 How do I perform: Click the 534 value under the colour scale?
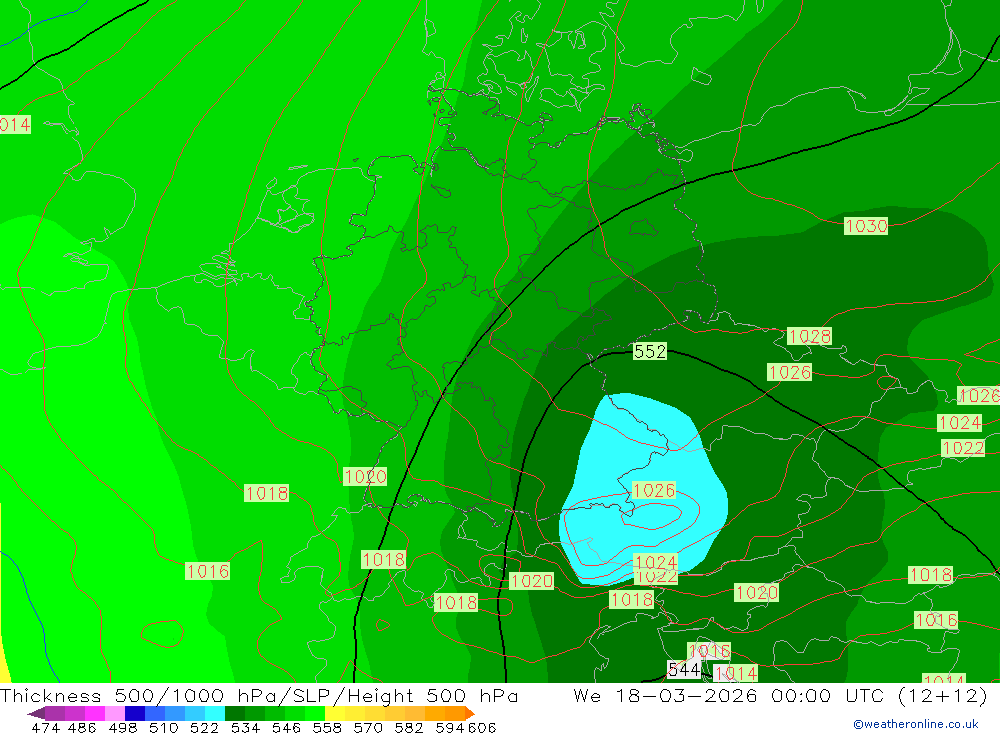(245, 727)
